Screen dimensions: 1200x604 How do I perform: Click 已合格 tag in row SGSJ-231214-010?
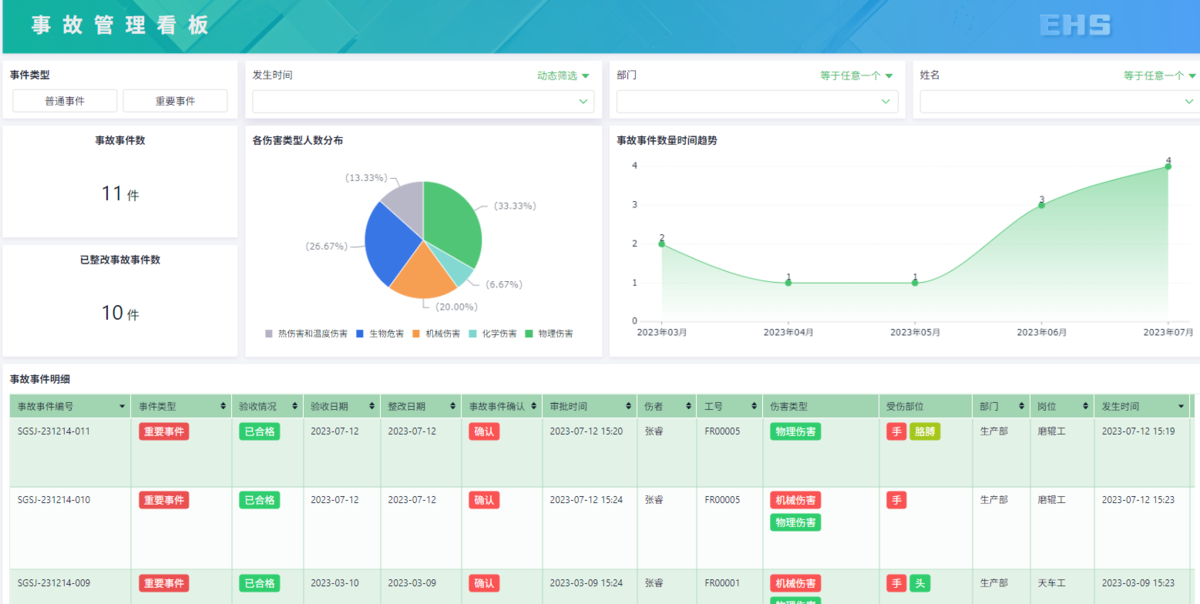259,499
